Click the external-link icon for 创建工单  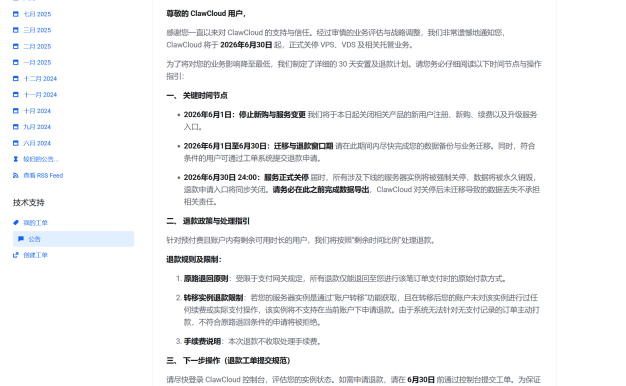pos(16,255)
